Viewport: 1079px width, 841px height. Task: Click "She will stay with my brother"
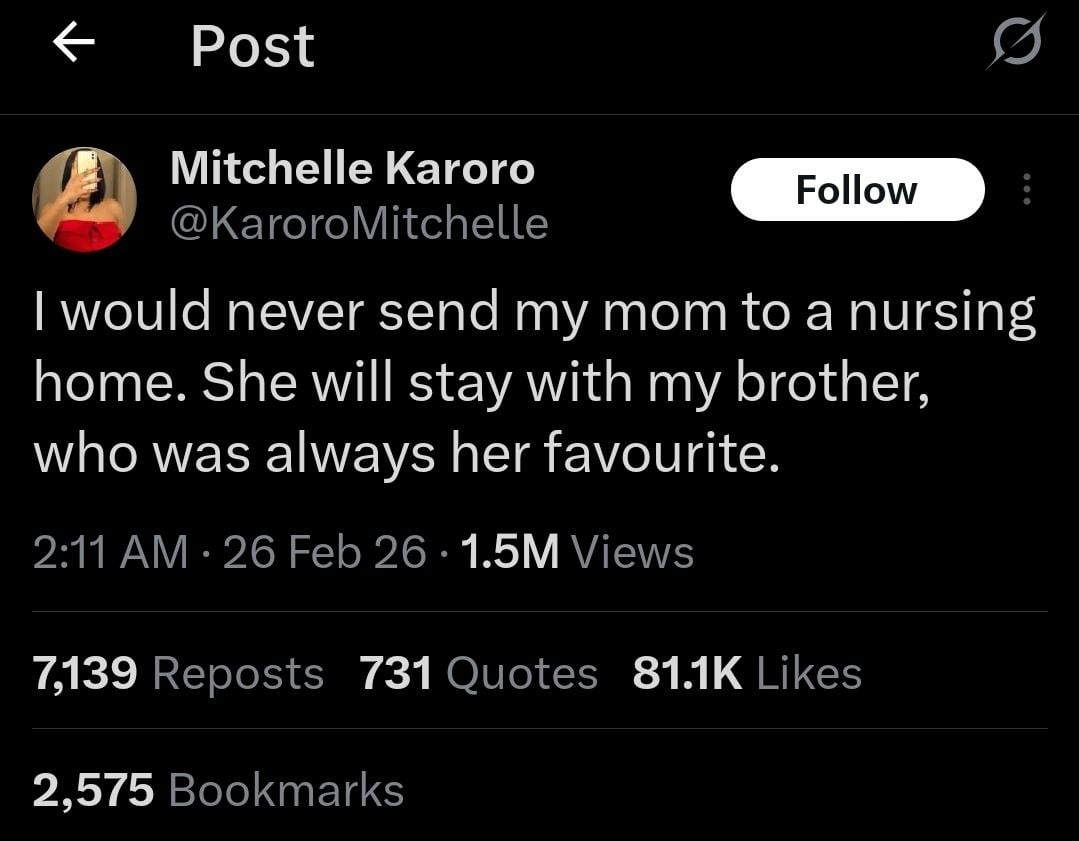tap(566, 385)
